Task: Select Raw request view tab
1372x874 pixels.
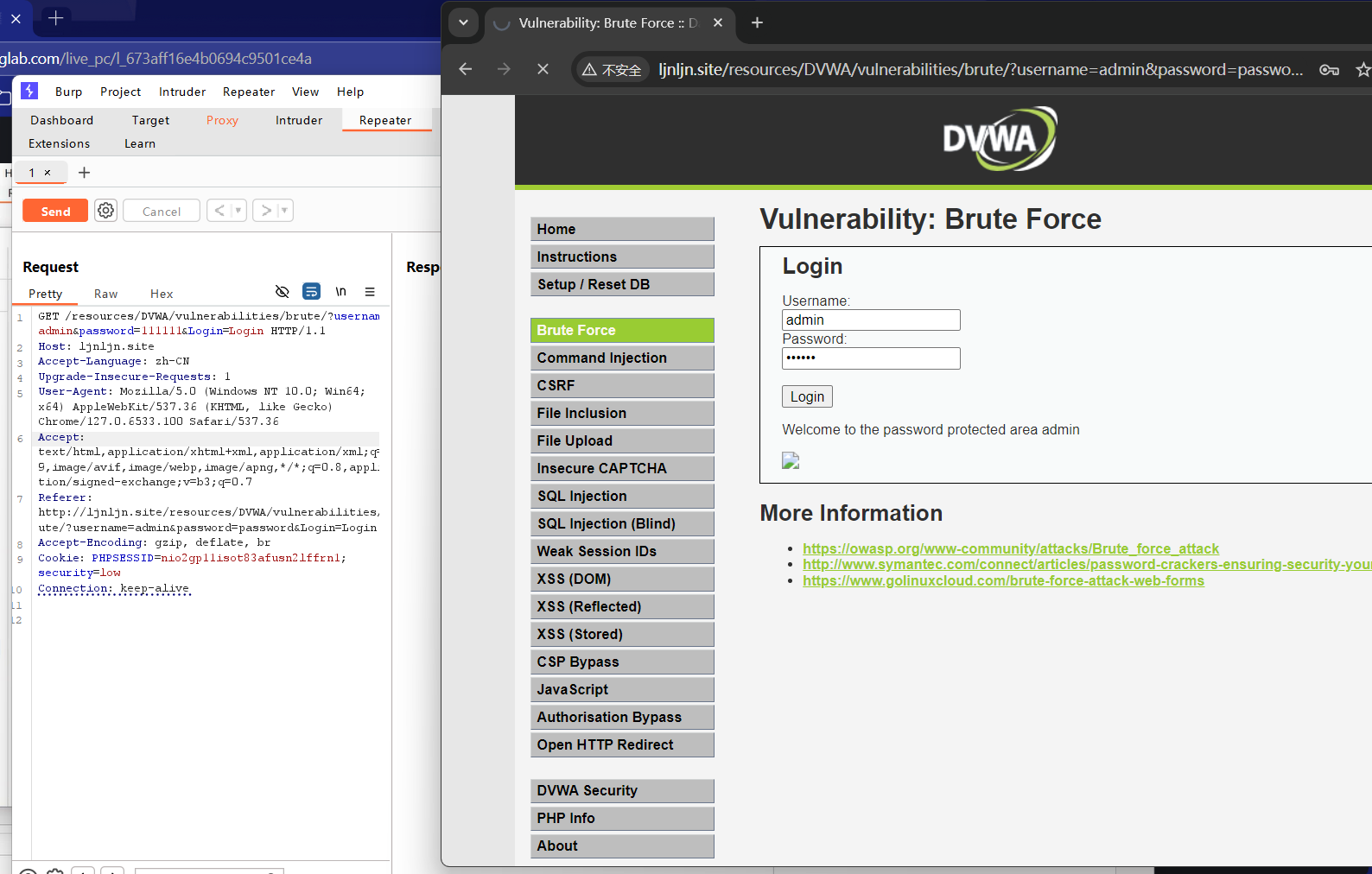Action: coord(106,294)
